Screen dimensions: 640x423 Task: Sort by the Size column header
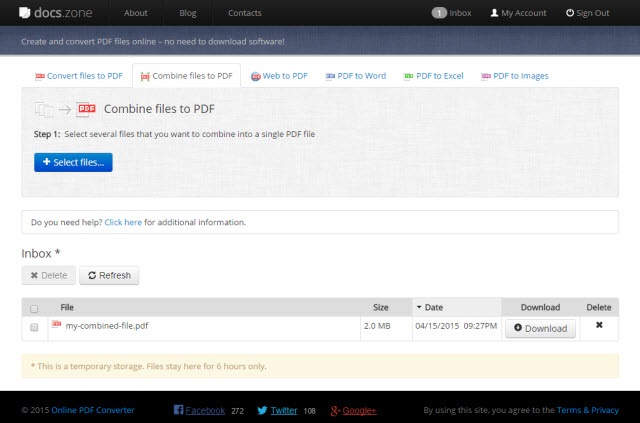click(x=380, y=307)
